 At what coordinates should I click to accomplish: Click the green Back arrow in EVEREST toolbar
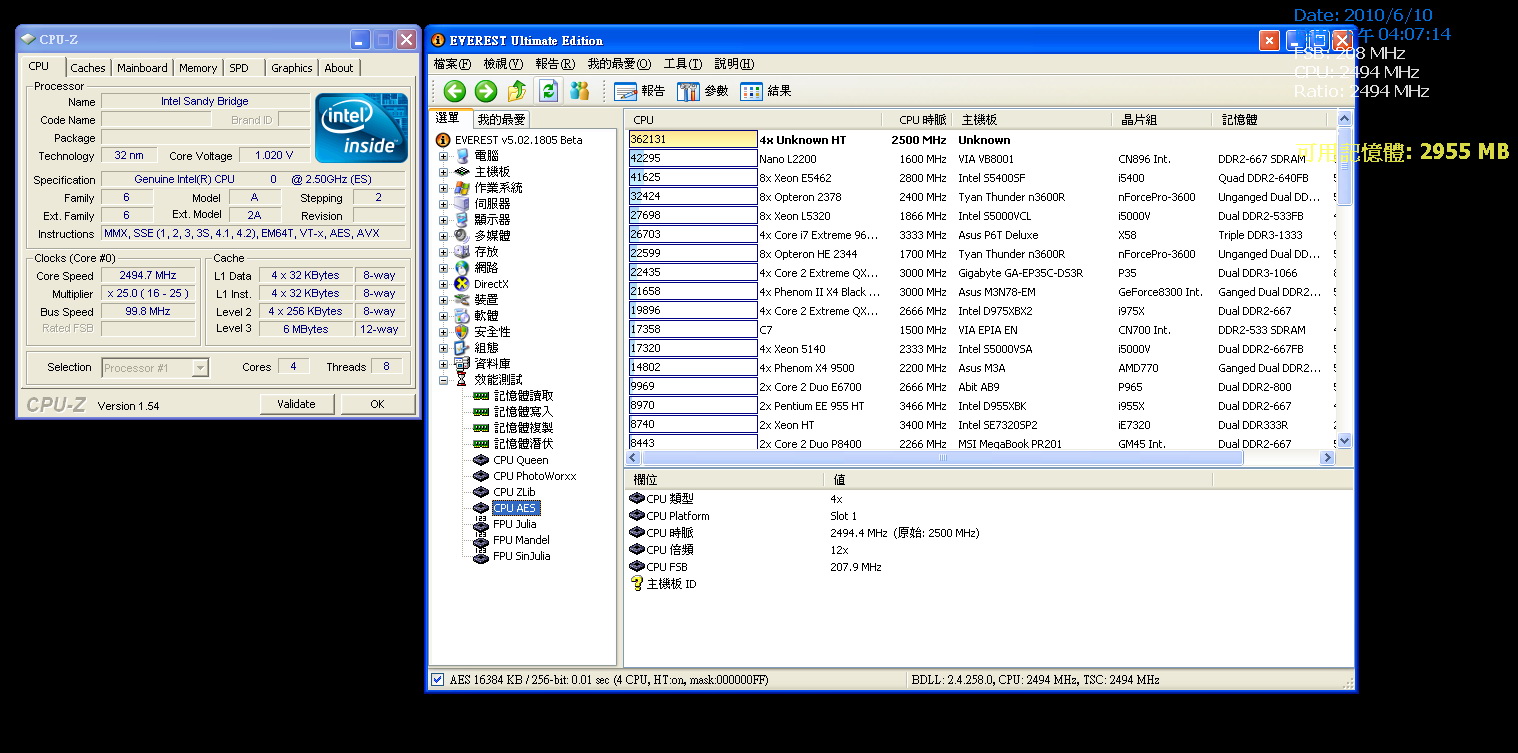(455, 92)
